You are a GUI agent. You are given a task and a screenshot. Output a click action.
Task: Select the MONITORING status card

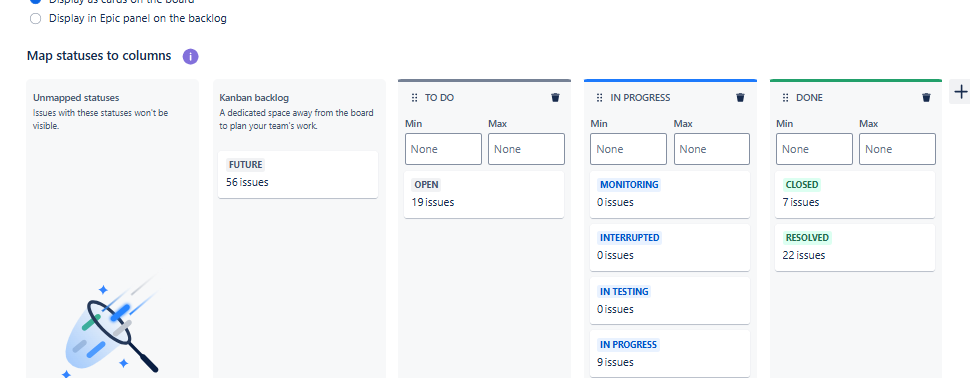(x=670, y=194)
